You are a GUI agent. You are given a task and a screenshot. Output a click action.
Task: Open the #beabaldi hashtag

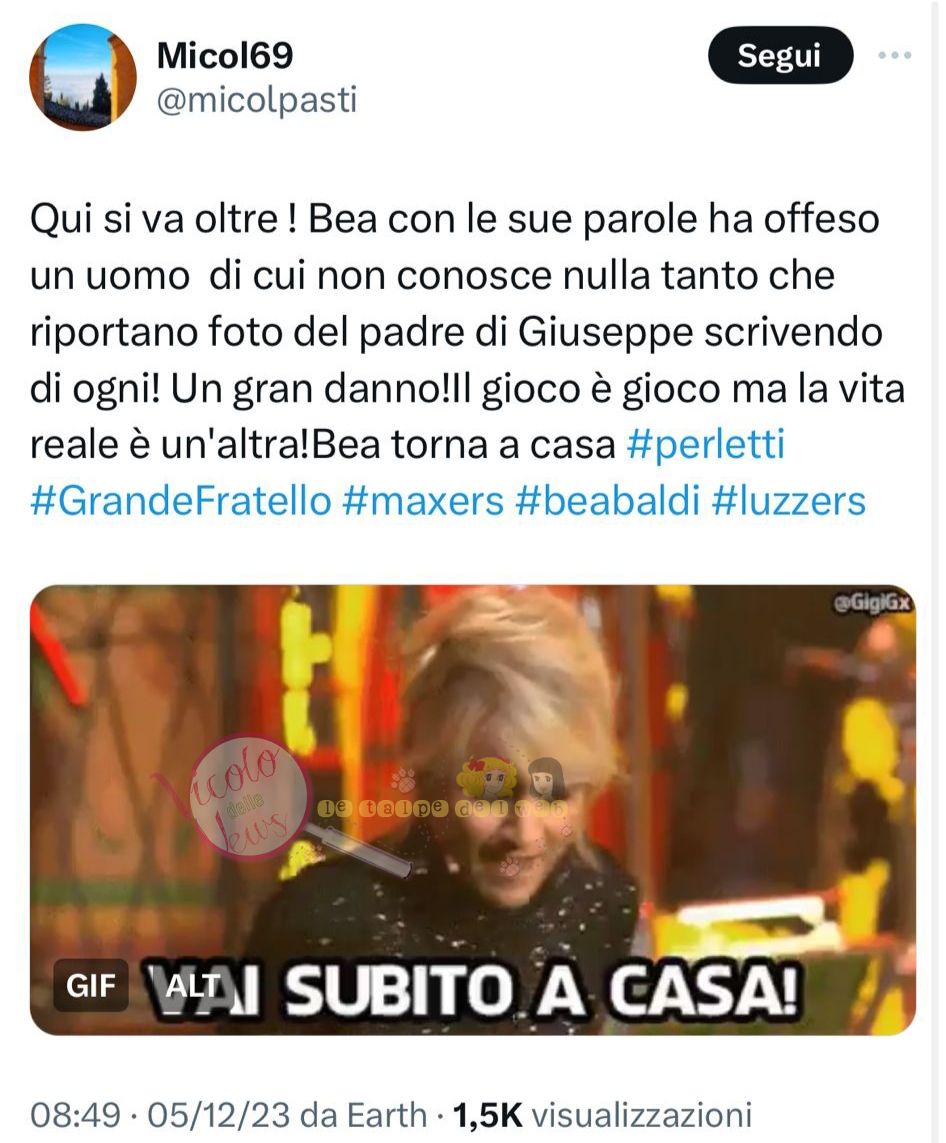pyautogui.click(x=608, y=501)
